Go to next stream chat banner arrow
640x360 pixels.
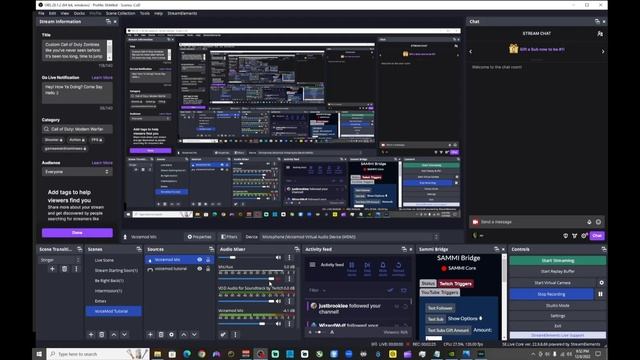(x=603, y=51)
